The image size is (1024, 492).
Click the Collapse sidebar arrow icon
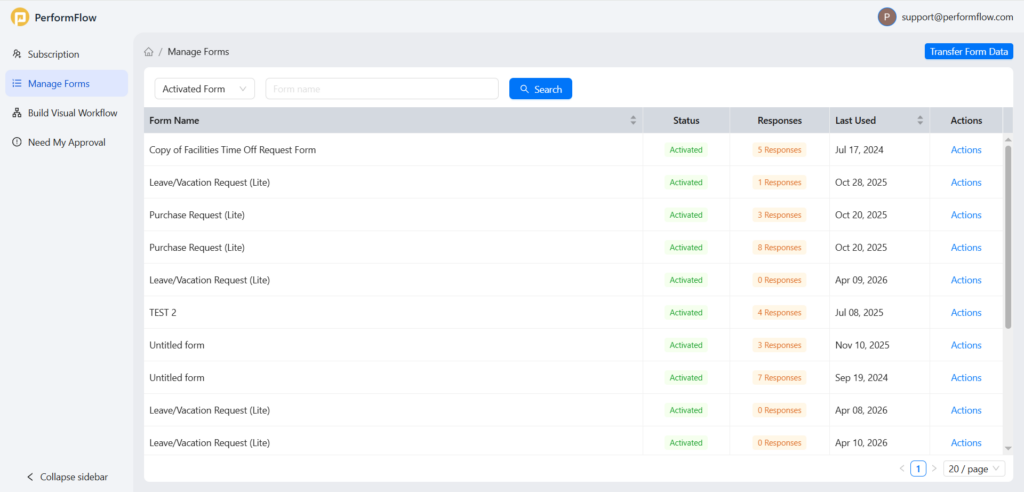tap(30, 477)
